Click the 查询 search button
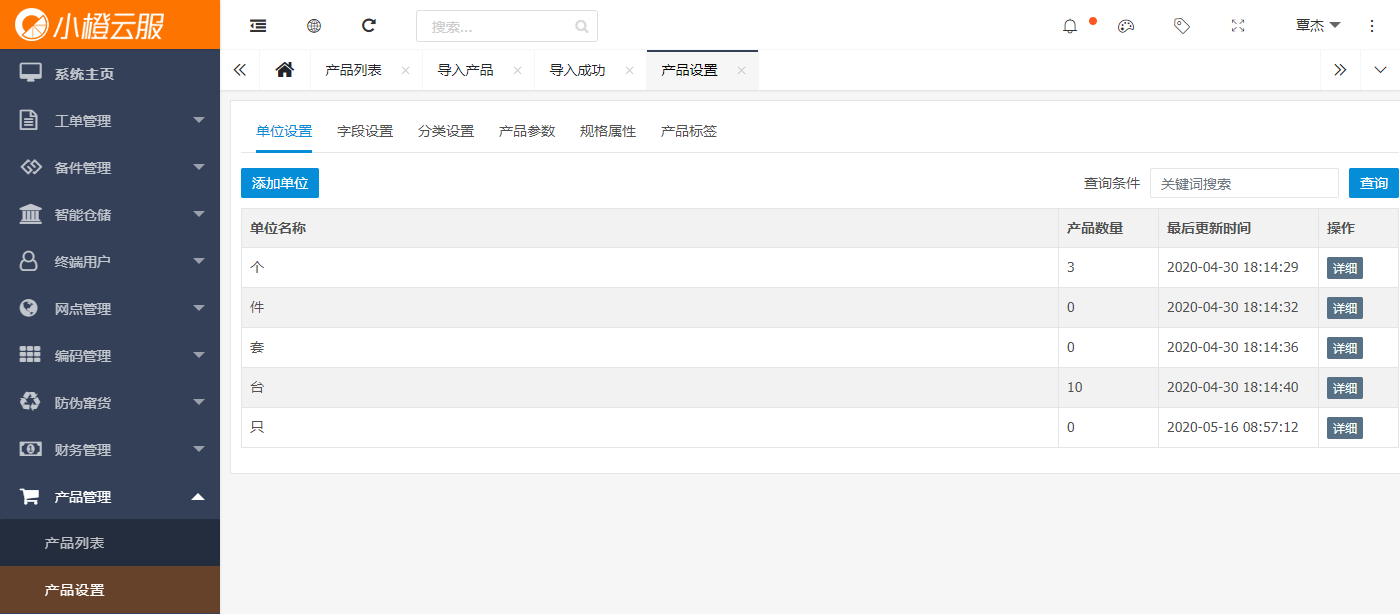Image resolution: width=1400 pixels, height=614 pixels. 1373,183
